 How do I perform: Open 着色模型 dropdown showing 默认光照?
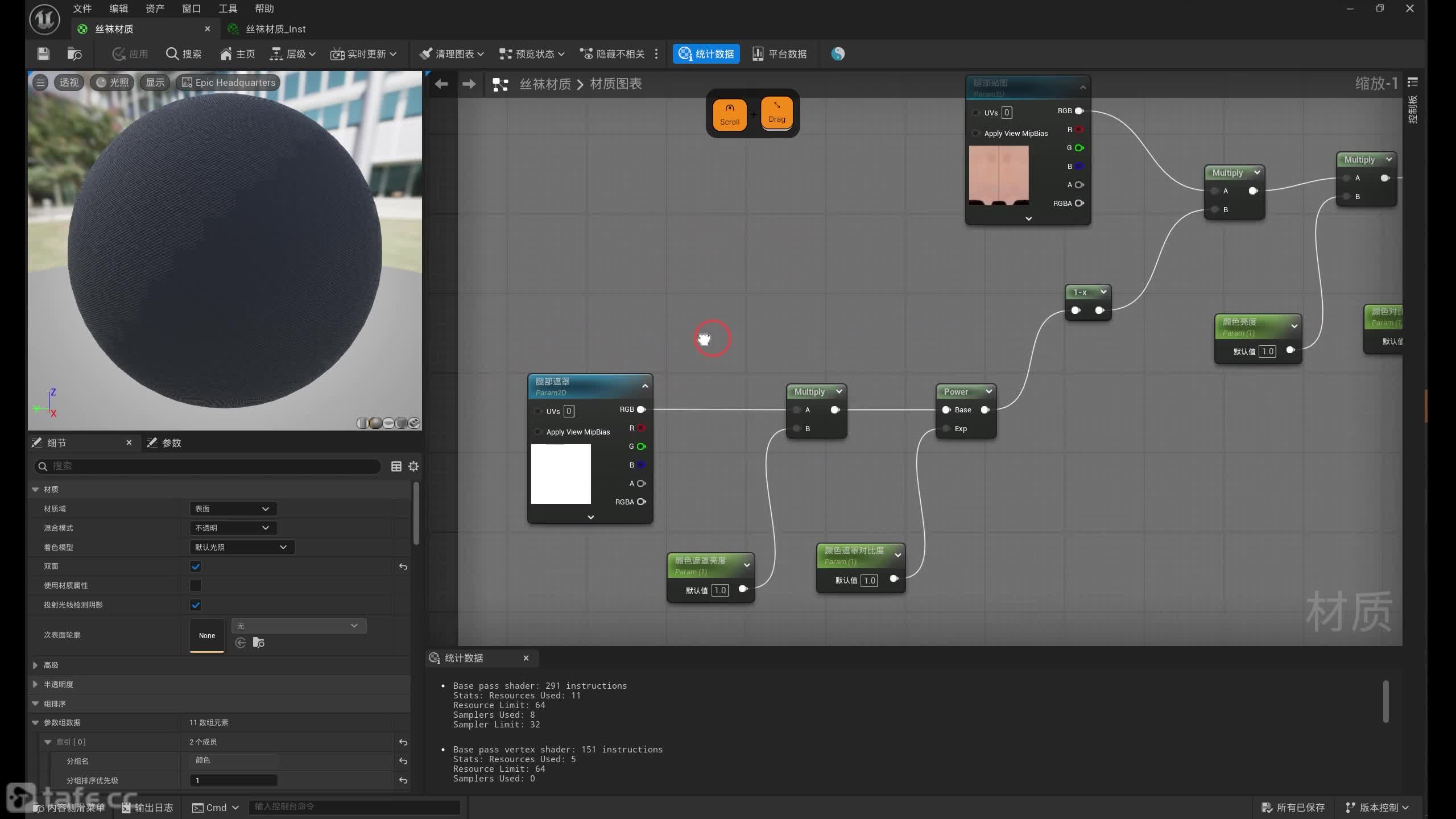coord(242,547)
